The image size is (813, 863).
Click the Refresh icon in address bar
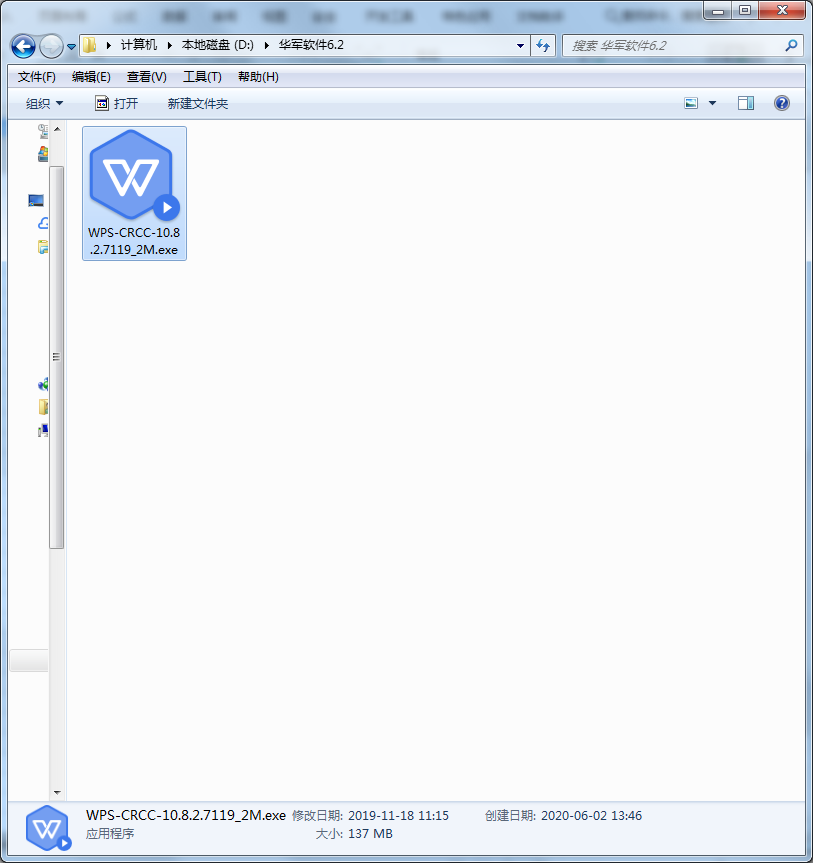tap(541, 46)
